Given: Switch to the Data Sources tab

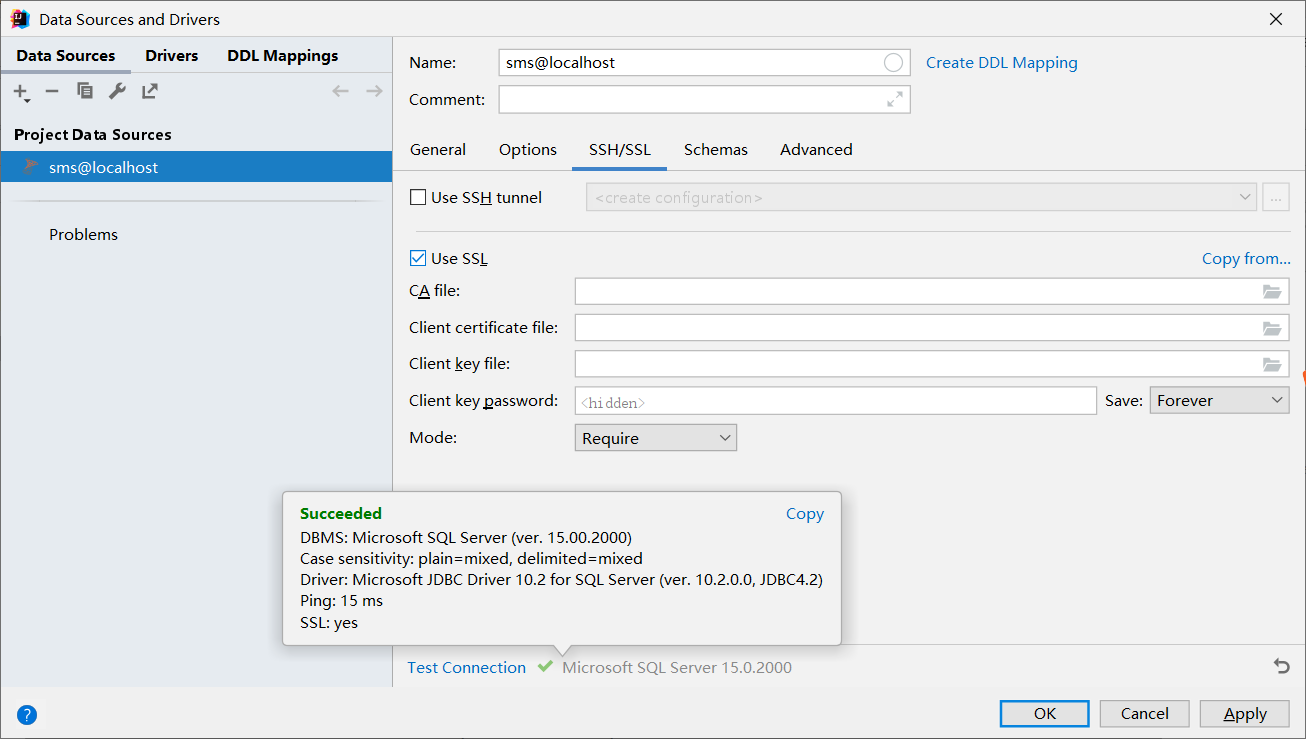Looking at the screenshot, I should pyautogui.click(x=66, y=56).
